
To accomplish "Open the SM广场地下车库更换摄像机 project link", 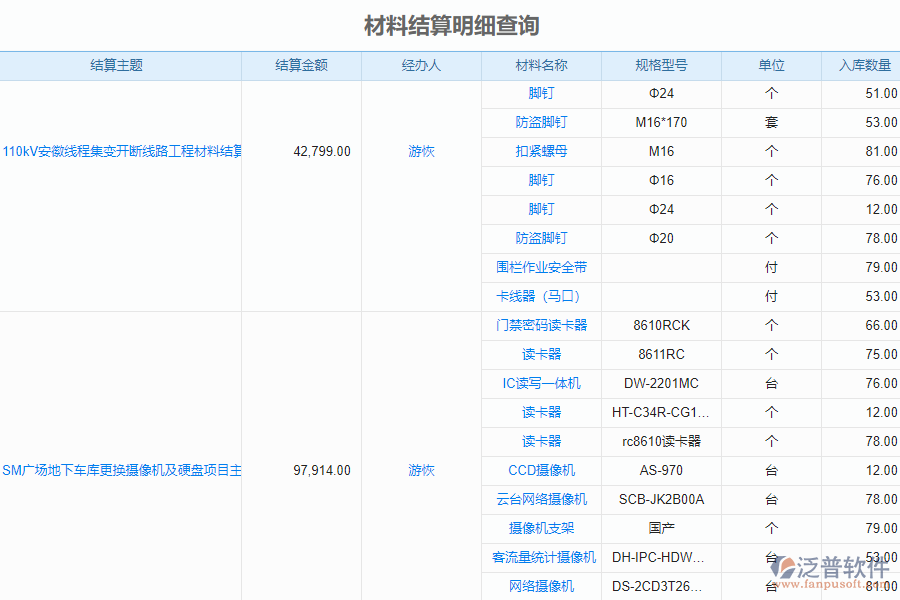I will (x=122, y=470).
